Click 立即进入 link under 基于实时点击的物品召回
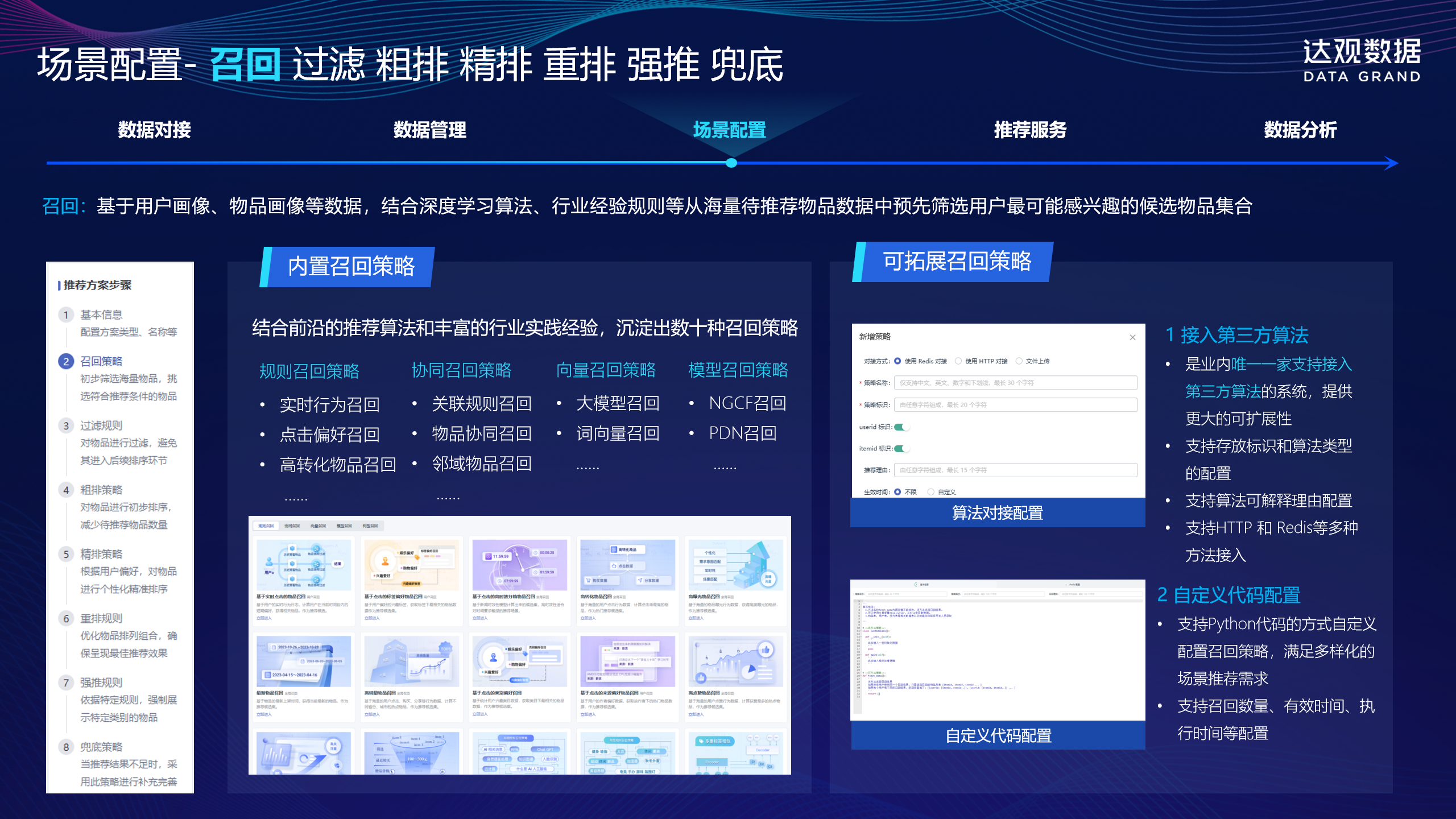 (264, 618)
